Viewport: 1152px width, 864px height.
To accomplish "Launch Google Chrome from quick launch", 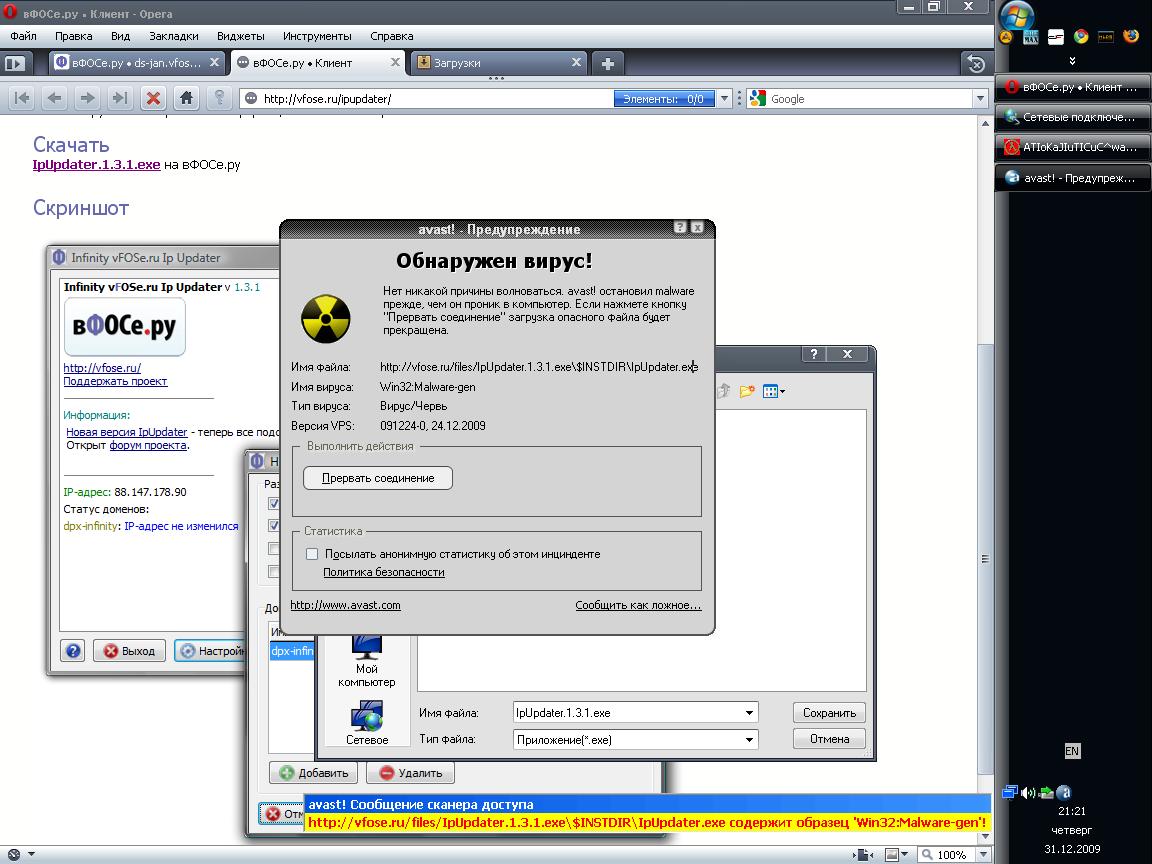I will (1081, 37).
